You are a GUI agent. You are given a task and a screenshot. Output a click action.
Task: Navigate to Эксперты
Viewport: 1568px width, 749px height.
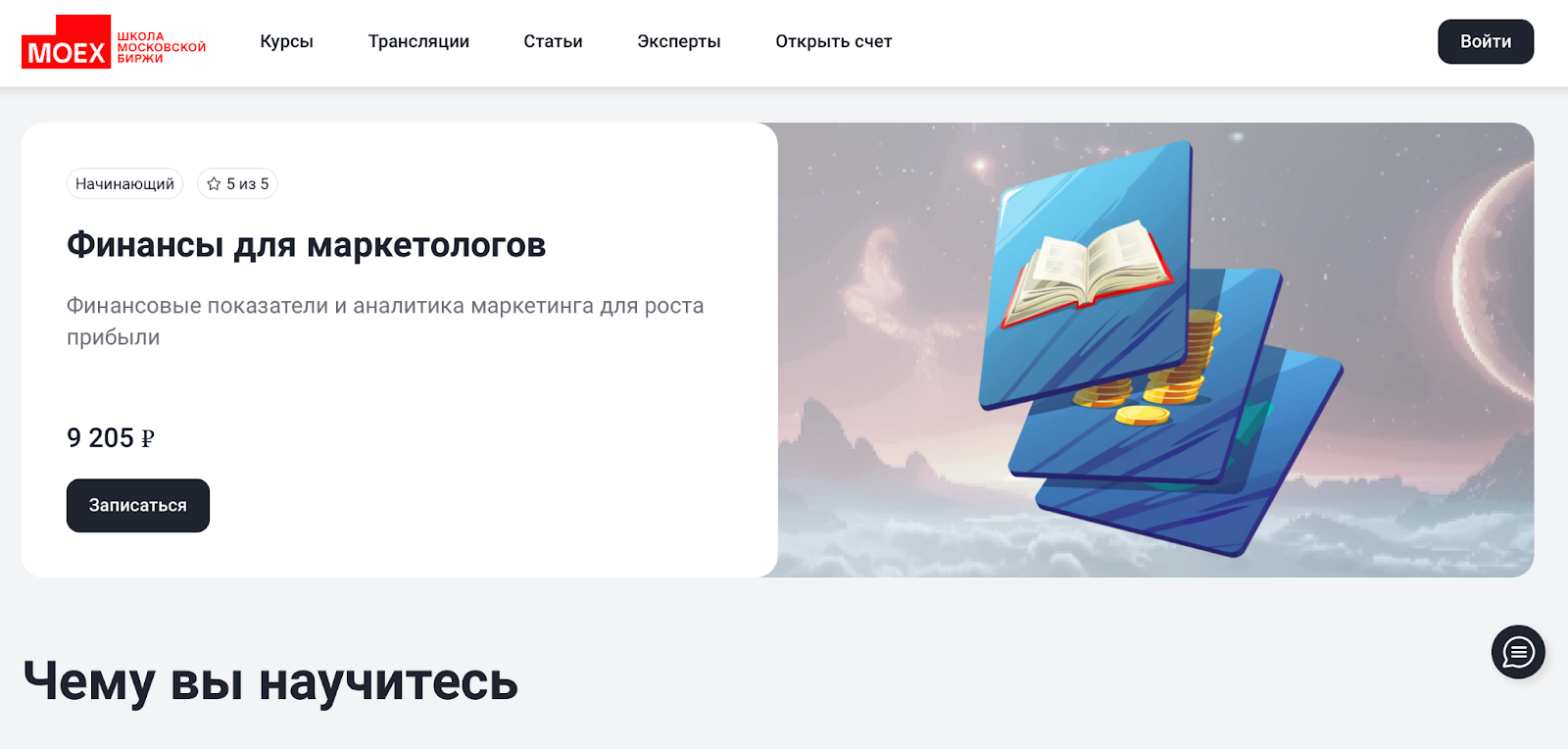[x=678, y=41]
